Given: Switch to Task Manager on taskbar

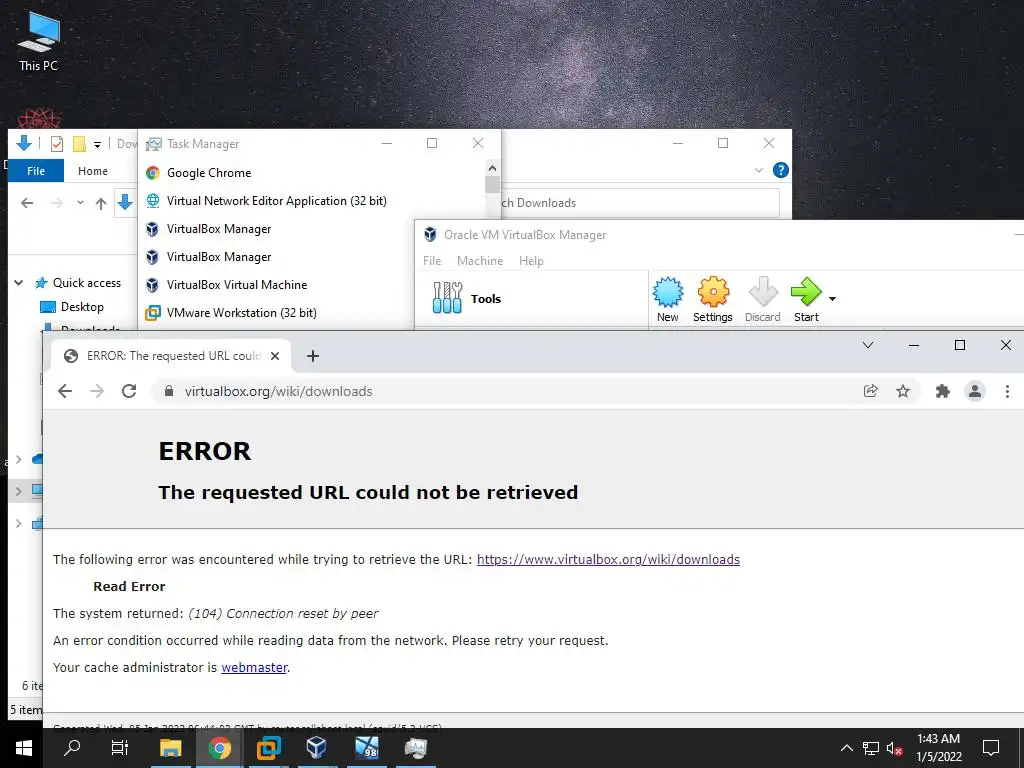Looking at the screenshot, I should (x=416, y=748).
